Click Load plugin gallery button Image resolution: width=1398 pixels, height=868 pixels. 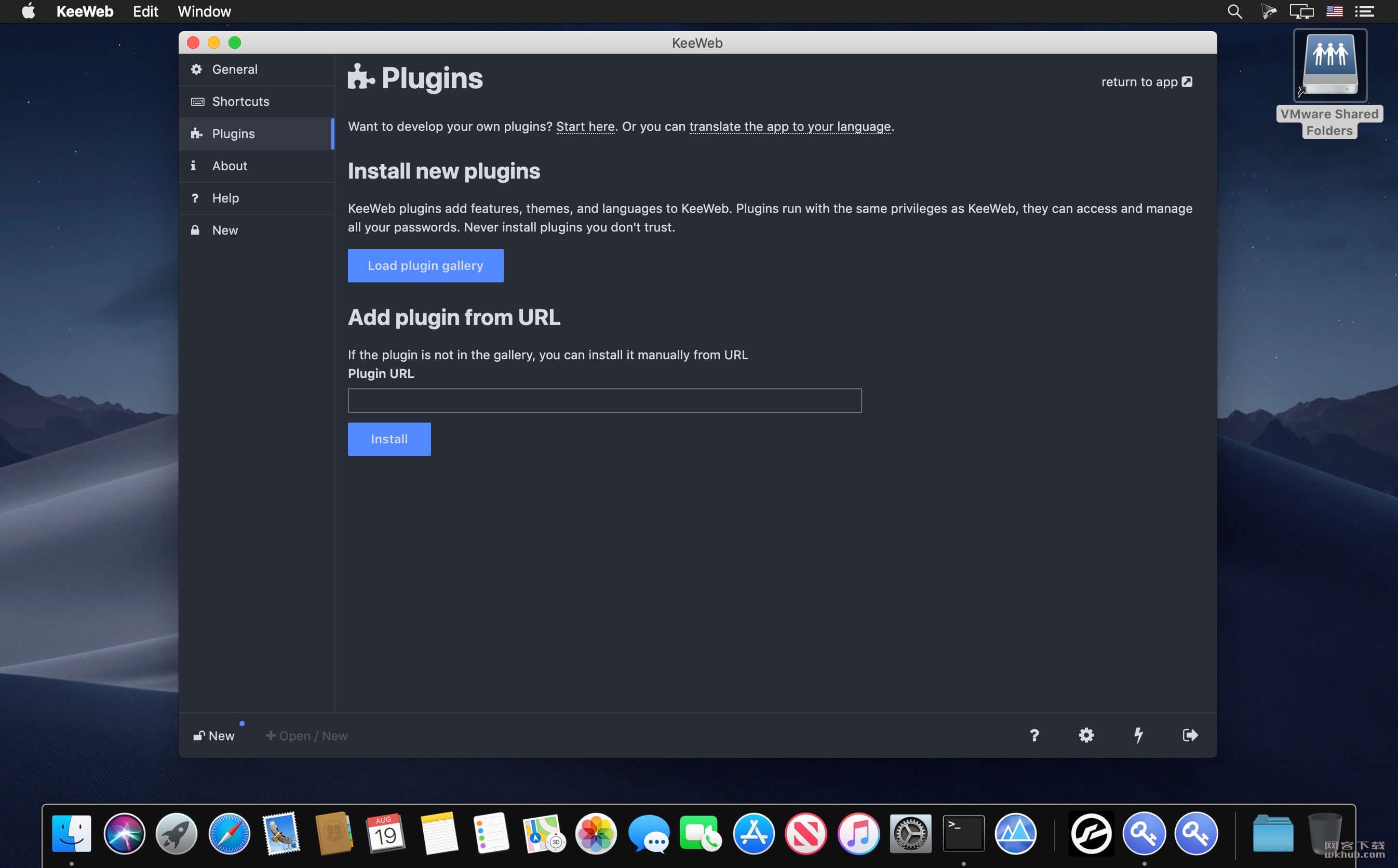pos(425,266)
